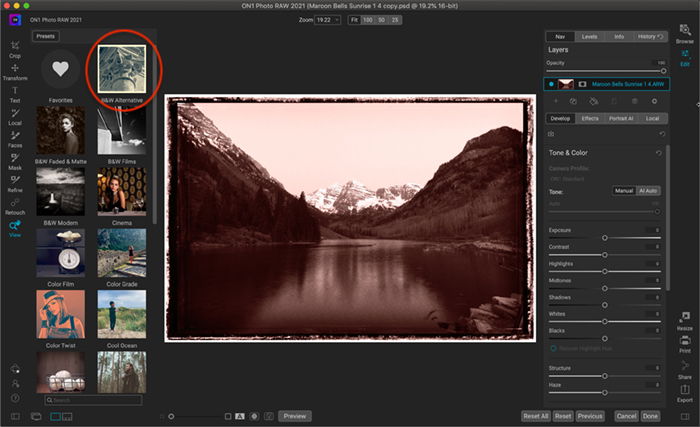
Task: Select the Transform tool
Action: point(15,71)
